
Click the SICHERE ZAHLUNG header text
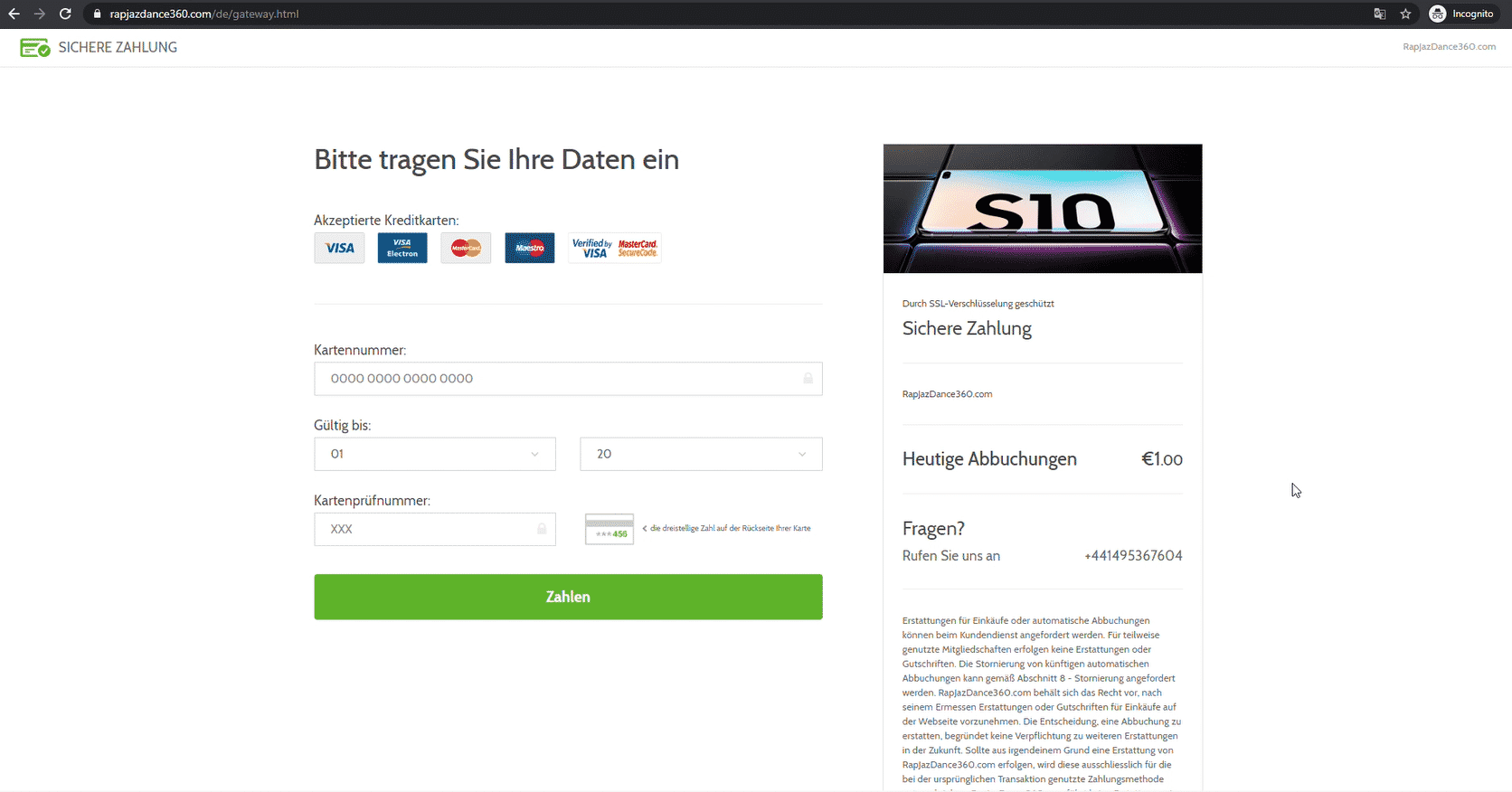(x=118, y=48)
